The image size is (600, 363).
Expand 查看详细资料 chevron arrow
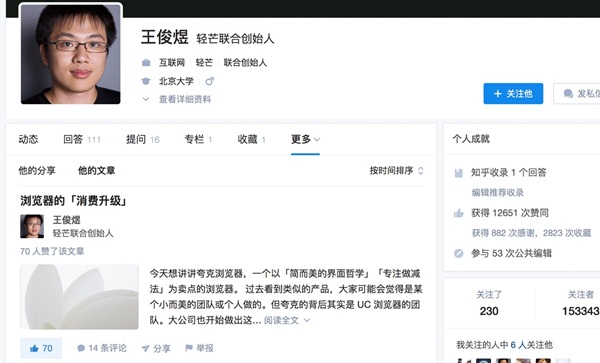coord(145,99)
